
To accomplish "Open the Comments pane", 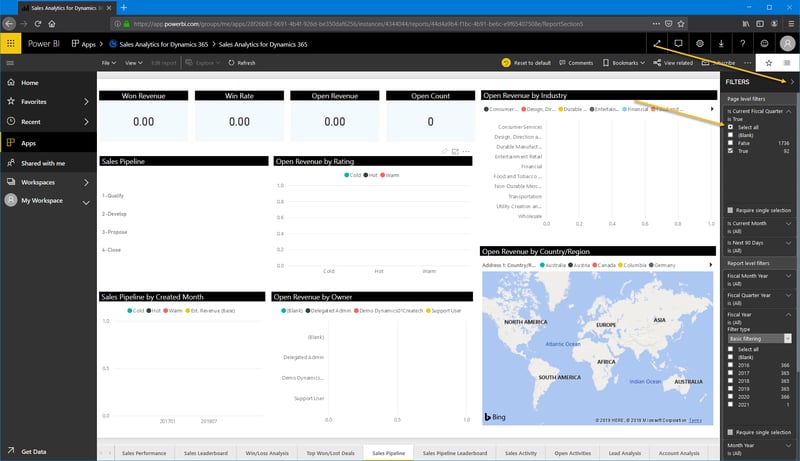I will 576,63.
